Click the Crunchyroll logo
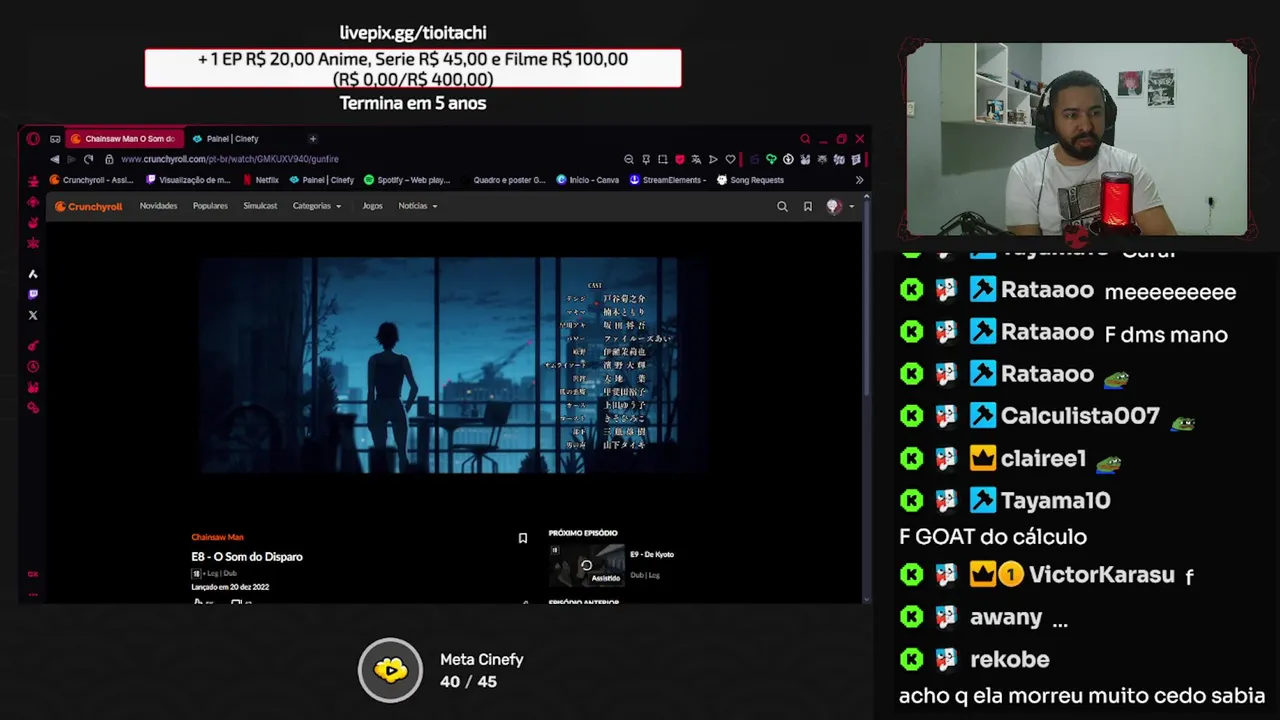The height and width of the screenshot is (720, 1280). pos(88,206)
